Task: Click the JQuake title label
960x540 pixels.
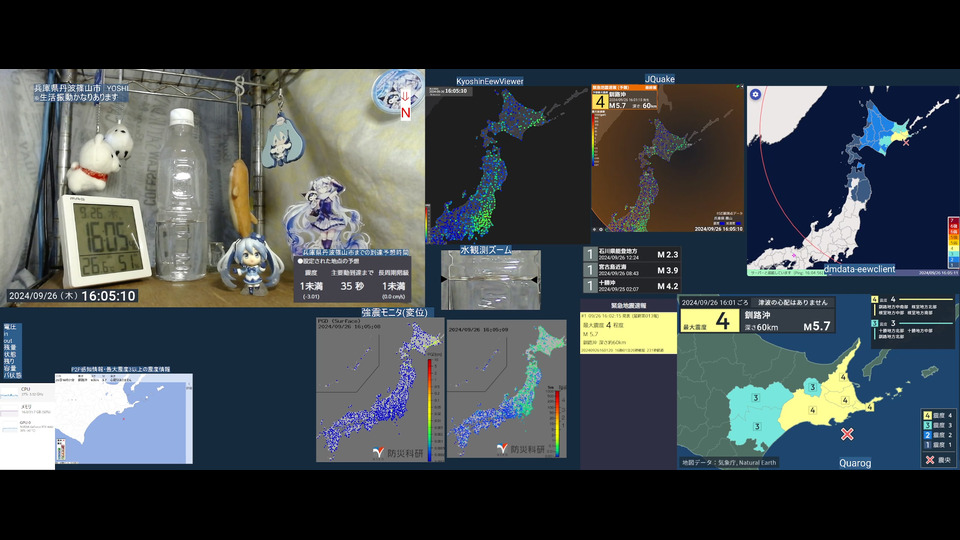Action: pos(659,79)
